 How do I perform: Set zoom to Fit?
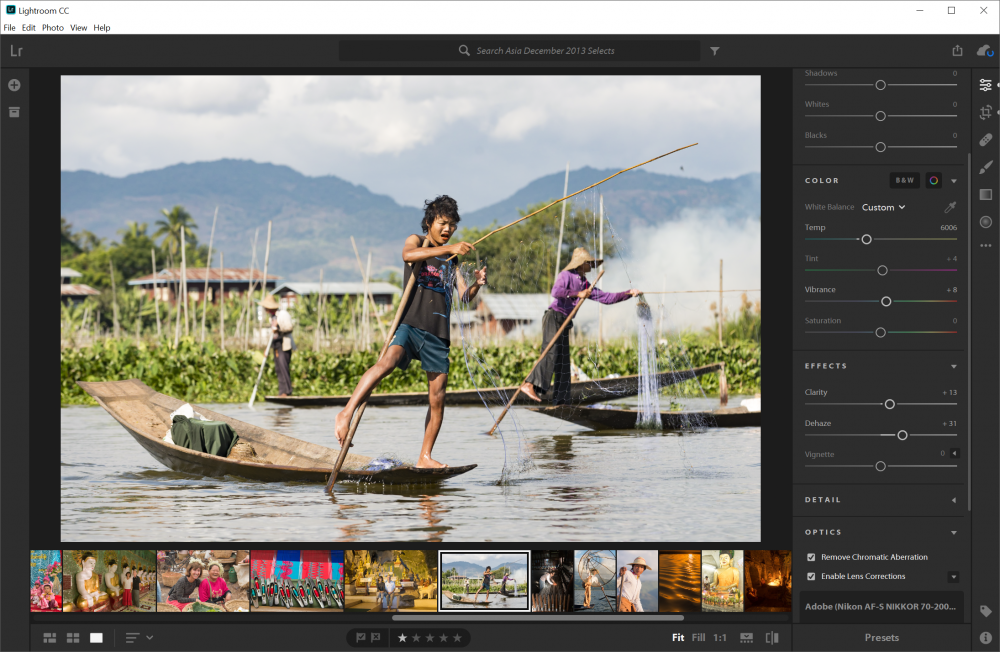pyautogui.click(x=678, y=637)
